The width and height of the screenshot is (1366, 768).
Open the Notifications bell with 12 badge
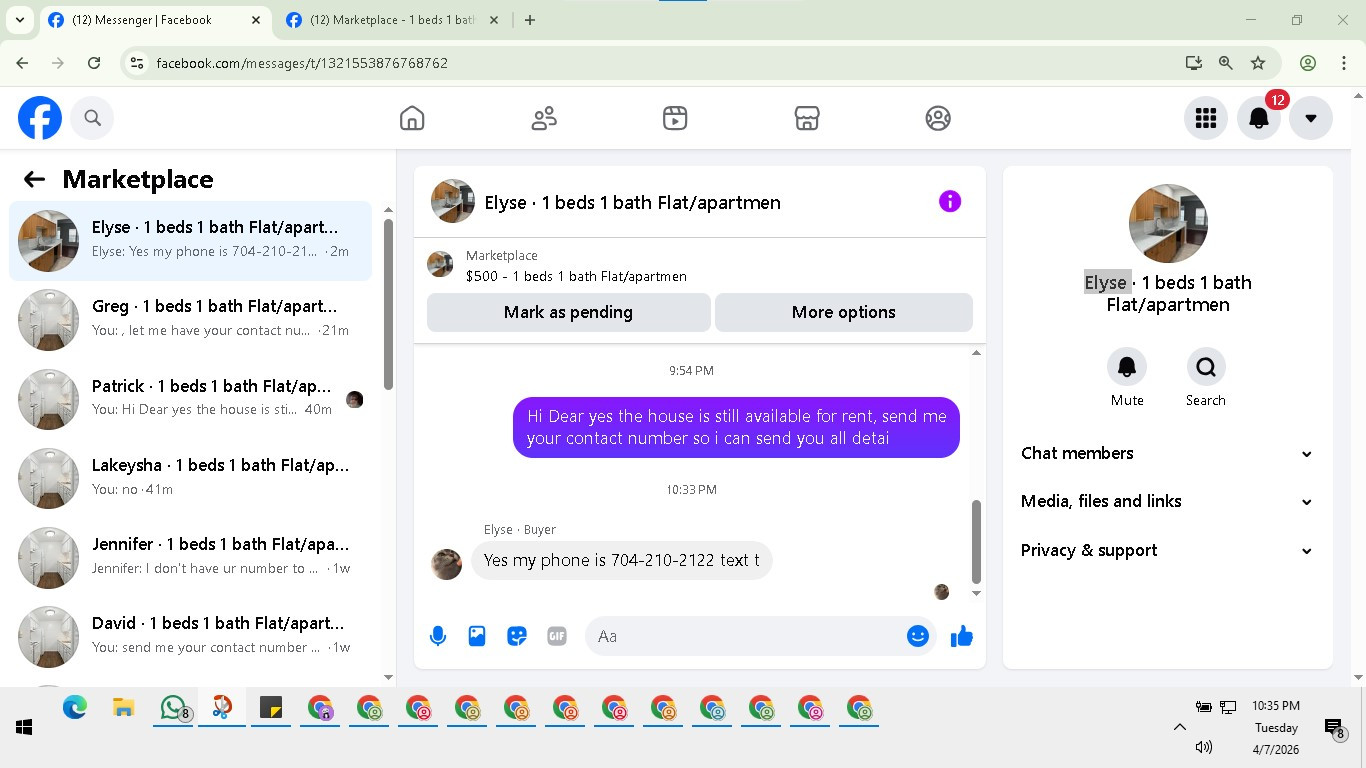(1259, 118)
